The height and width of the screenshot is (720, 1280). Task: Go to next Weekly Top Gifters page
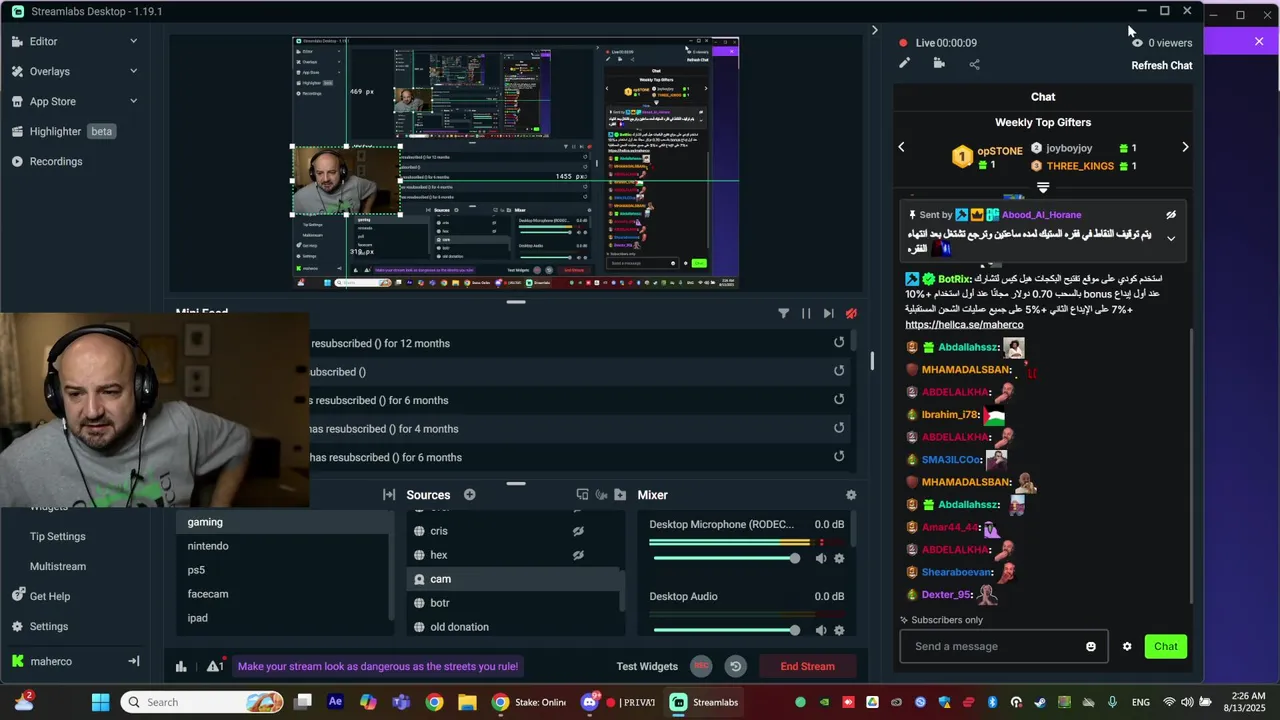tap(1185, 147)
